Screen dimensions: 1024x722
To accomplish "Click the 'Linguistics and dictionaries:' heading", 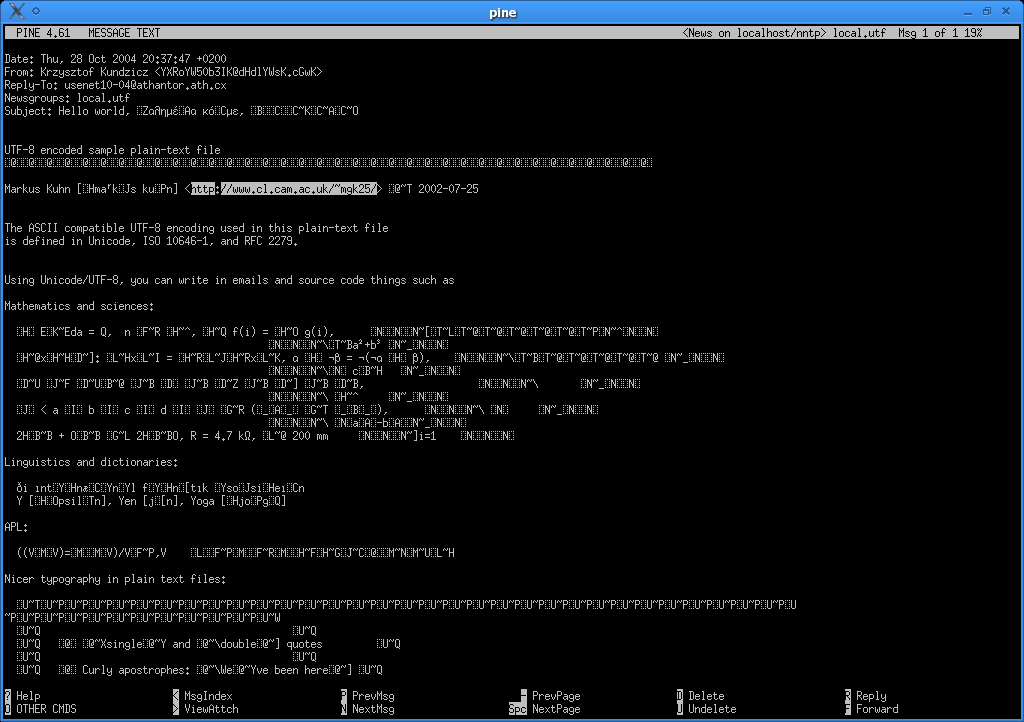I will click(91, 462).
